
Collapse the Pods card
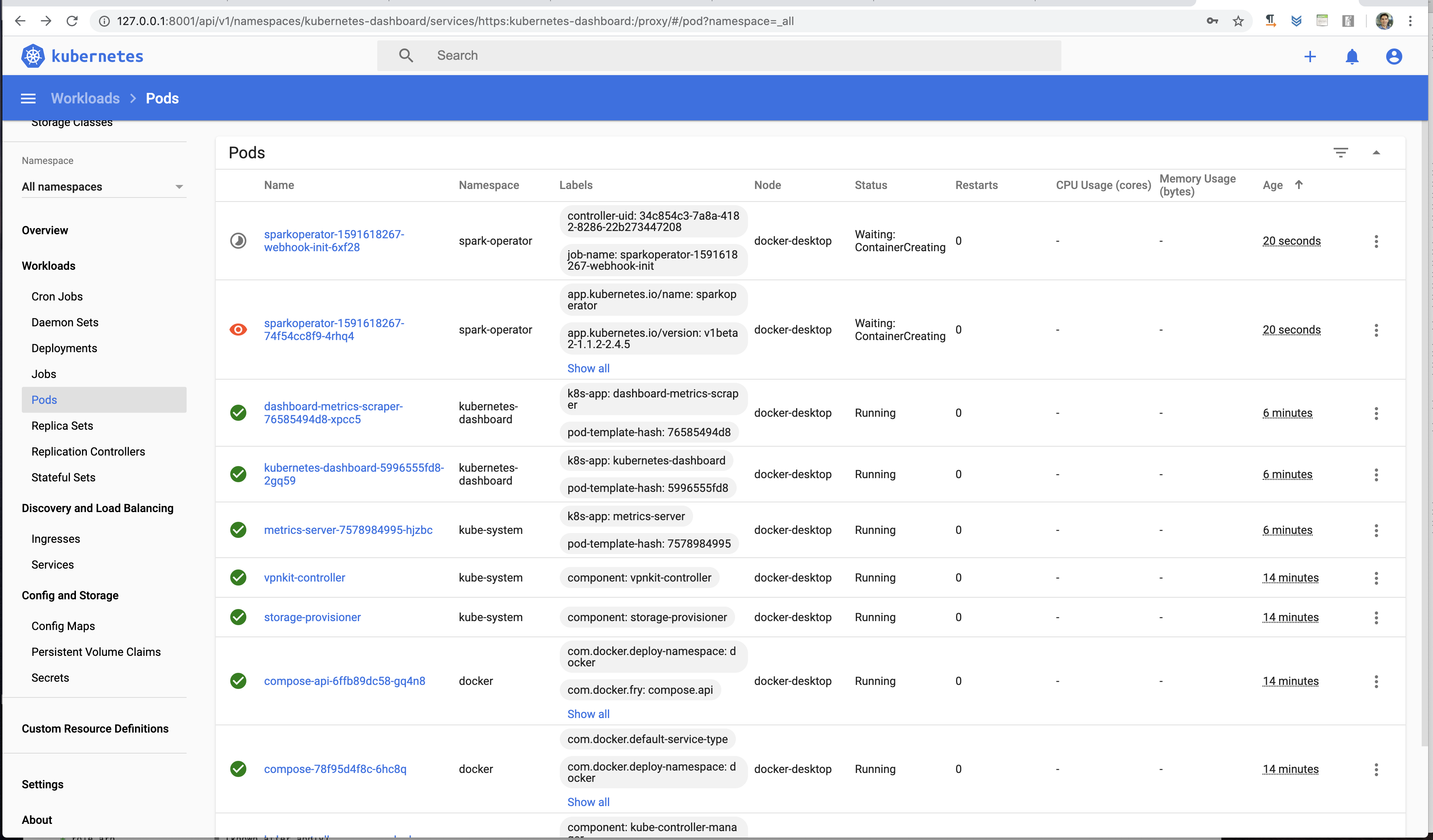pos(1376,152)
